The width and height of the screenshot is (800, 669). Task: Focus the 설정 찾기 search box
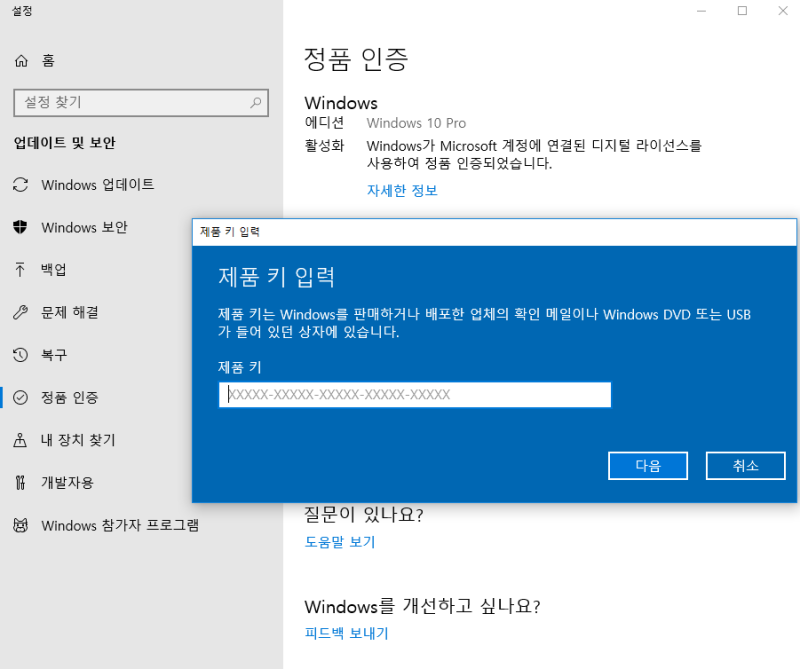point(141,103)
